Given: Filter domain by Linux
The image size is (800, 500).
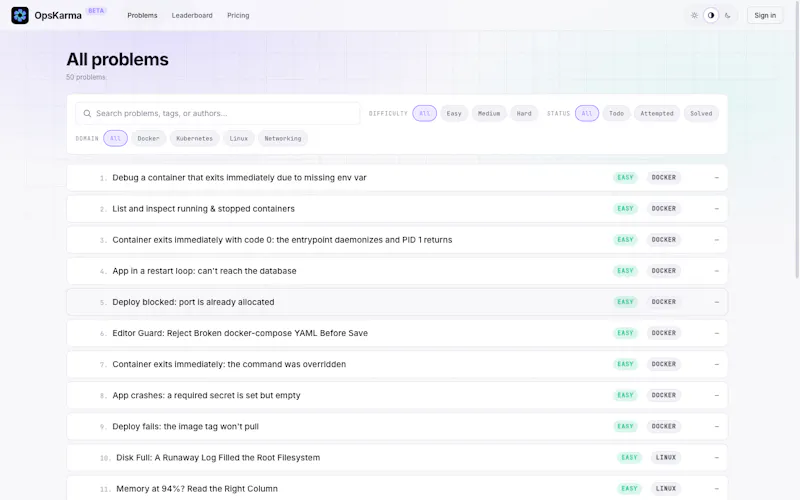Looking at the screenshot, I should click(x=238, y=138).
